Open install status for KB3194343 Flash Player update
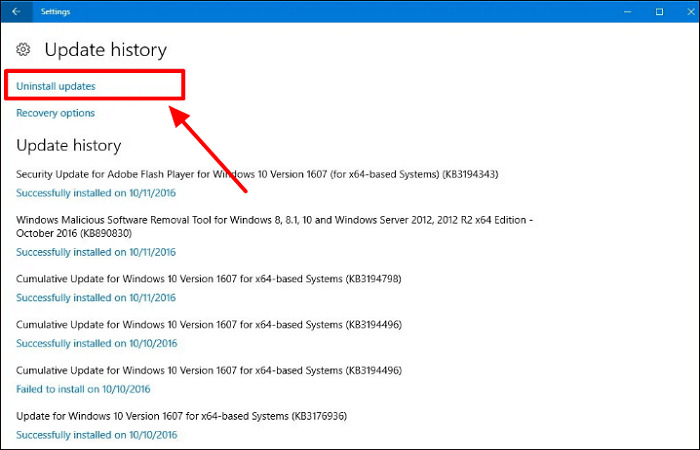This screenshot has width=700, height=450. coord(96,193)
